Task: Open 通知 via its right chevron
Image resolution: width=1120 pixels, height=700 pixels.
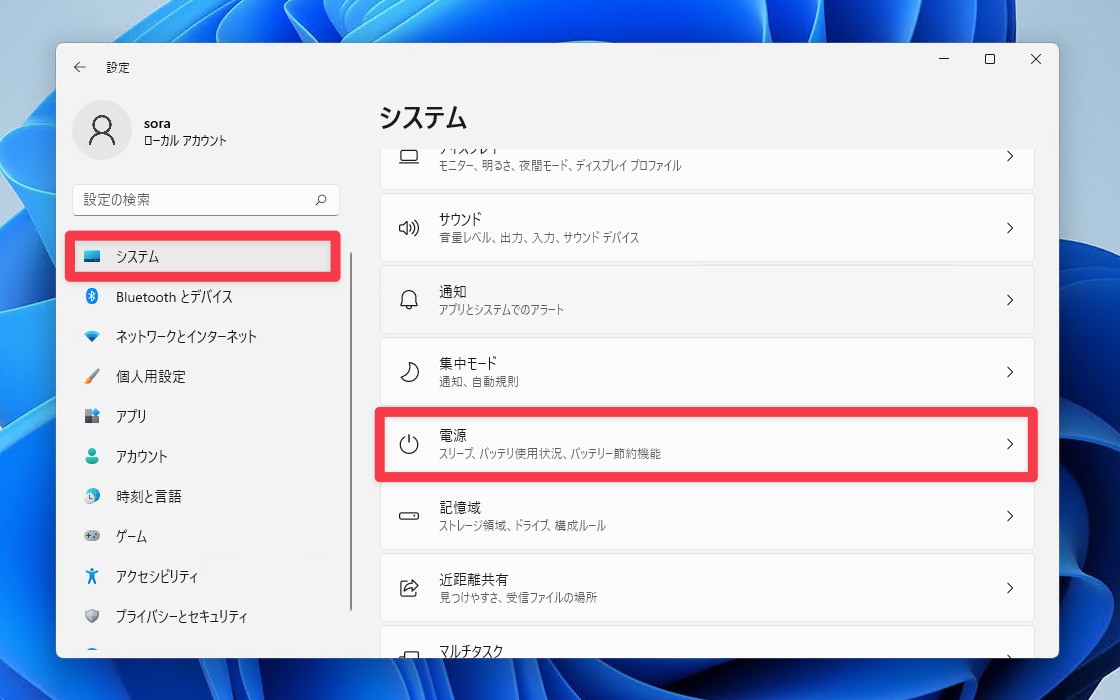Action: pos(1010,300)
